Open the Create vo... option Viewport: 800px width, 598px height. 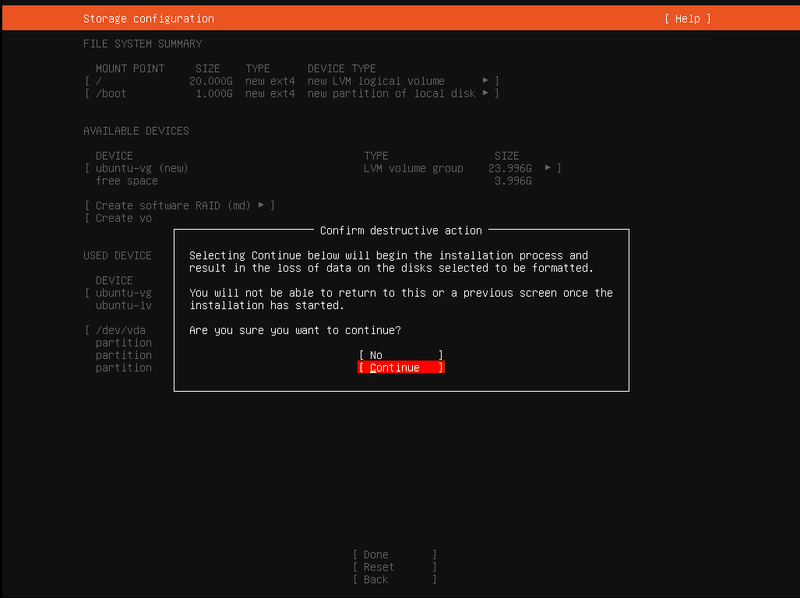[118, 218]
